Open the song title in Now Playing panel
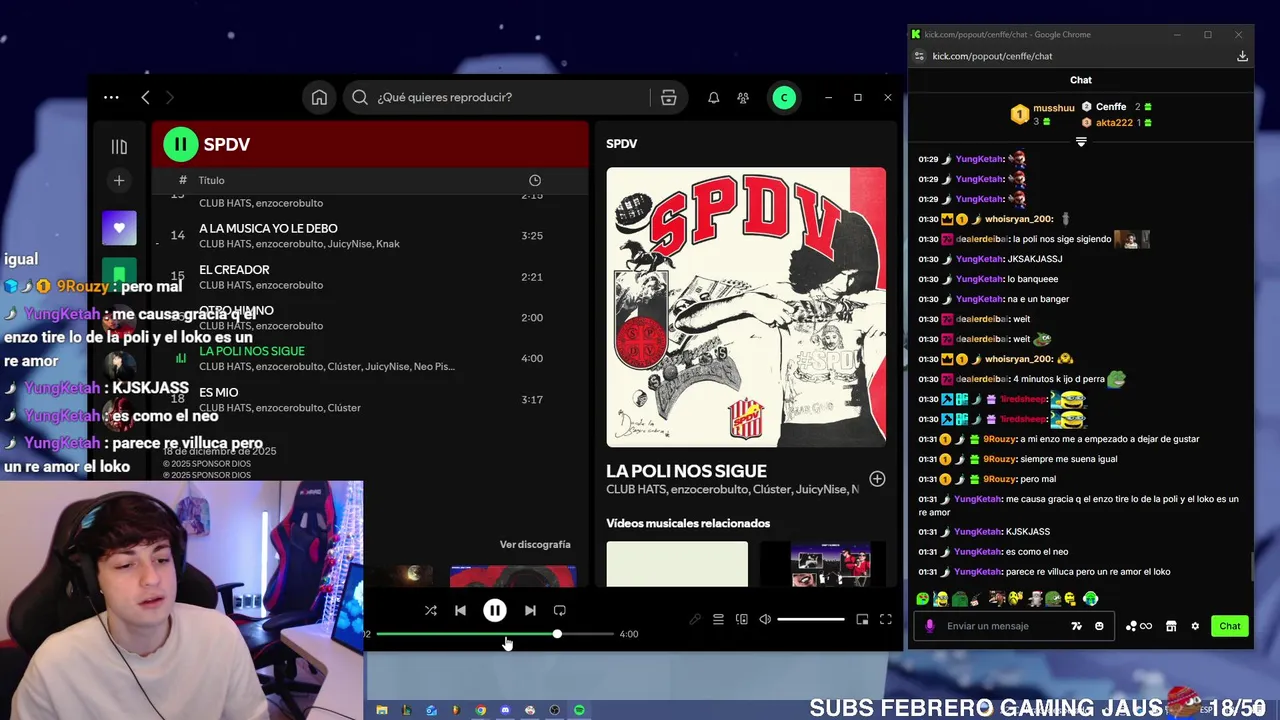Viewport: 1280px width, 720px height. [x=686, y=471]
